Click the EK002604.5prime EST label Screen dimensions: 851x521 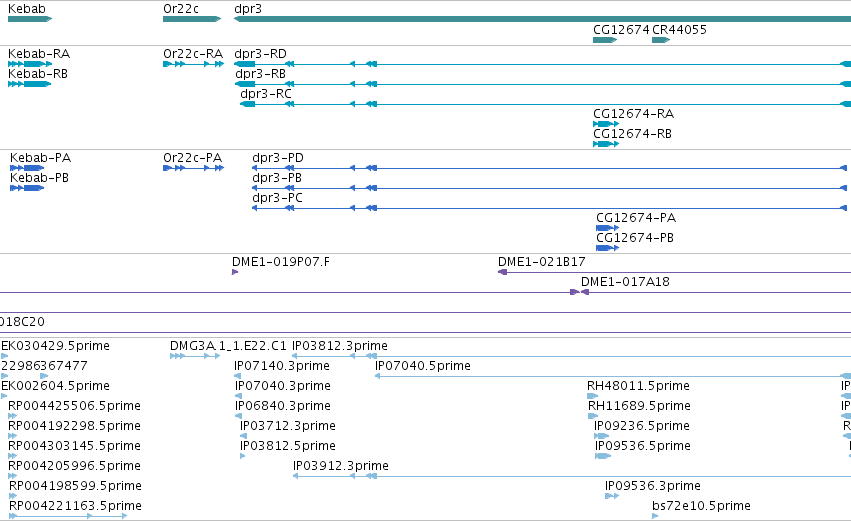(55, 386)
